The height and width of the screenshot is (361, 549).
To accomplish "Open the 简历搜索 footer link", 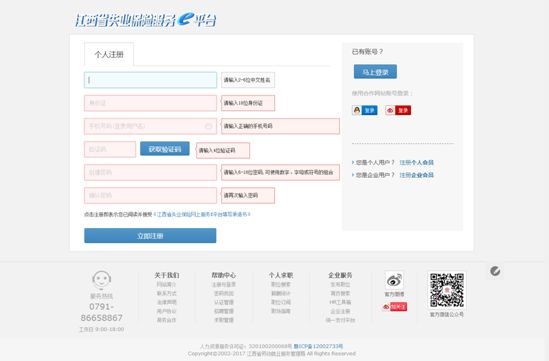I will click(x=340, y=293).
